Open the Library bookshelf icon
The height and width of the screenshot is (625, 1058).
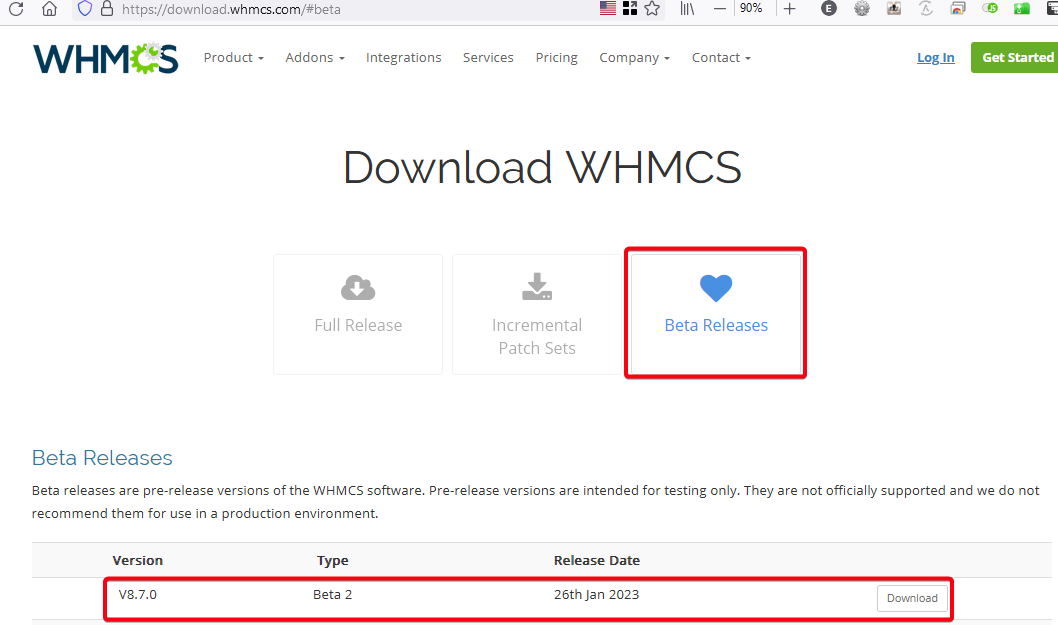coord(687,9)
